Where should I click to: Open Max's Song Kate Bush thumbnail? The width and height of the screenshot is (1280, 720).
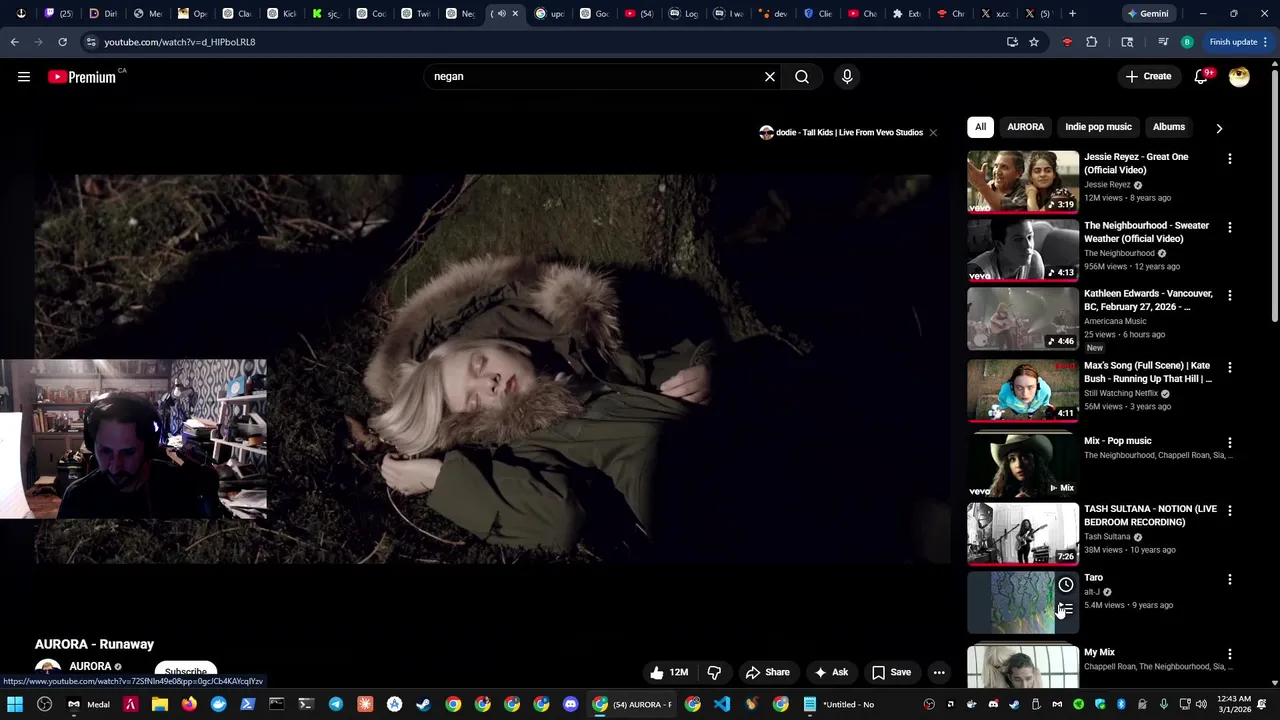[x=1023, y=390]
